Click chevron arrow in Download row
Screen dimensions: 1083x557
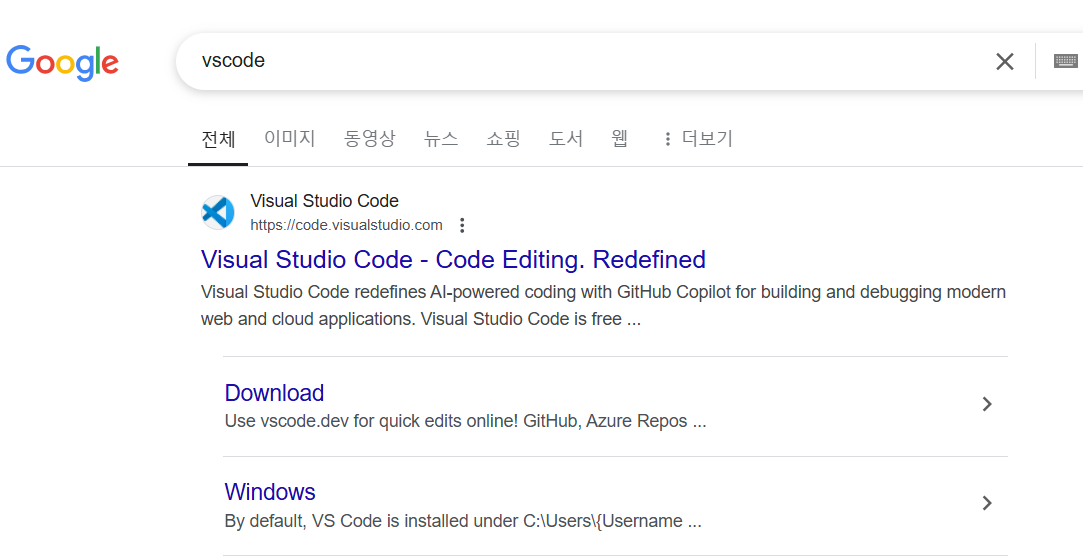pyautogui.click(x=987, y=404)
